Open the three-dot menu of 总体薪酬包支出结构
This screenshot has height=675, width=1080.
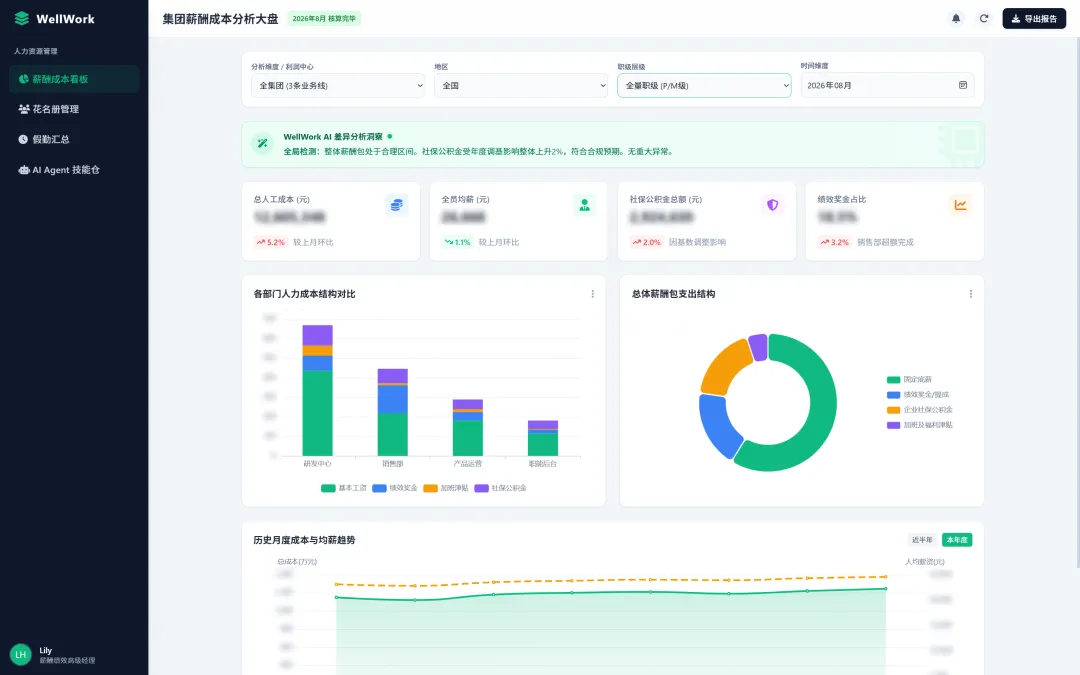tap(970, 294)
